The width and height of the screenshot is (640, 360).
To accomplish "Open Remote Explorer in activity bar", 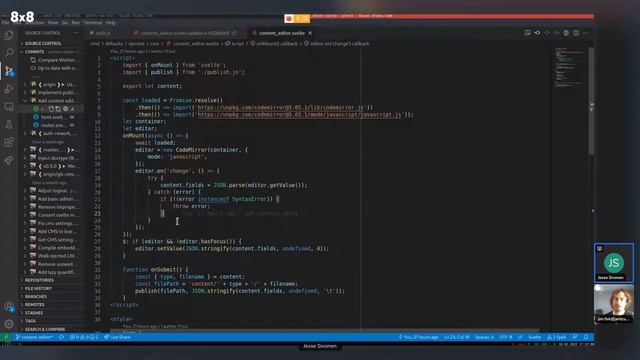I will point(9,107).
